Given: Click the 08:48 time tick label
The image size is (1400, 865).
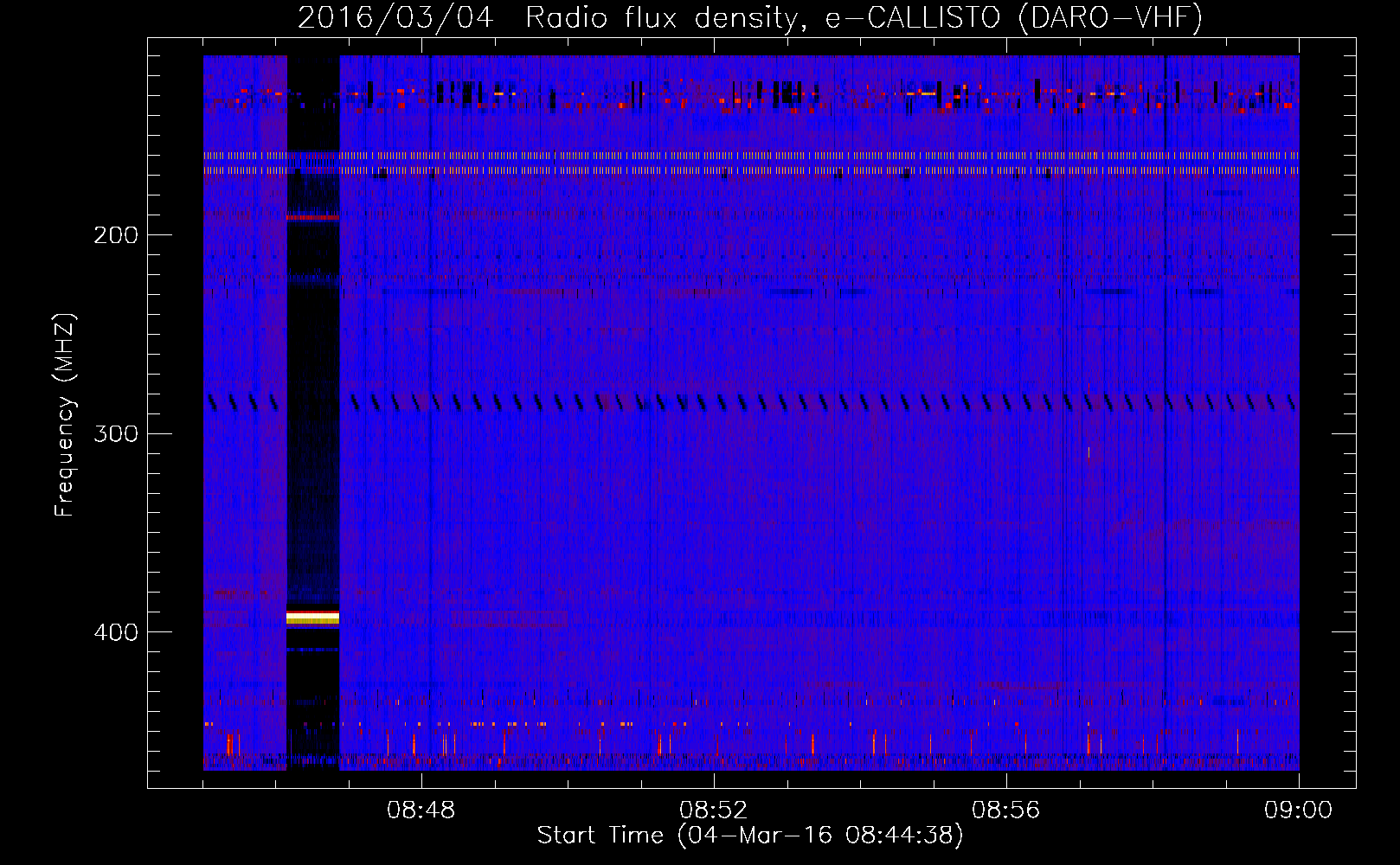Looking at the screenshot, I should [421, 811].
